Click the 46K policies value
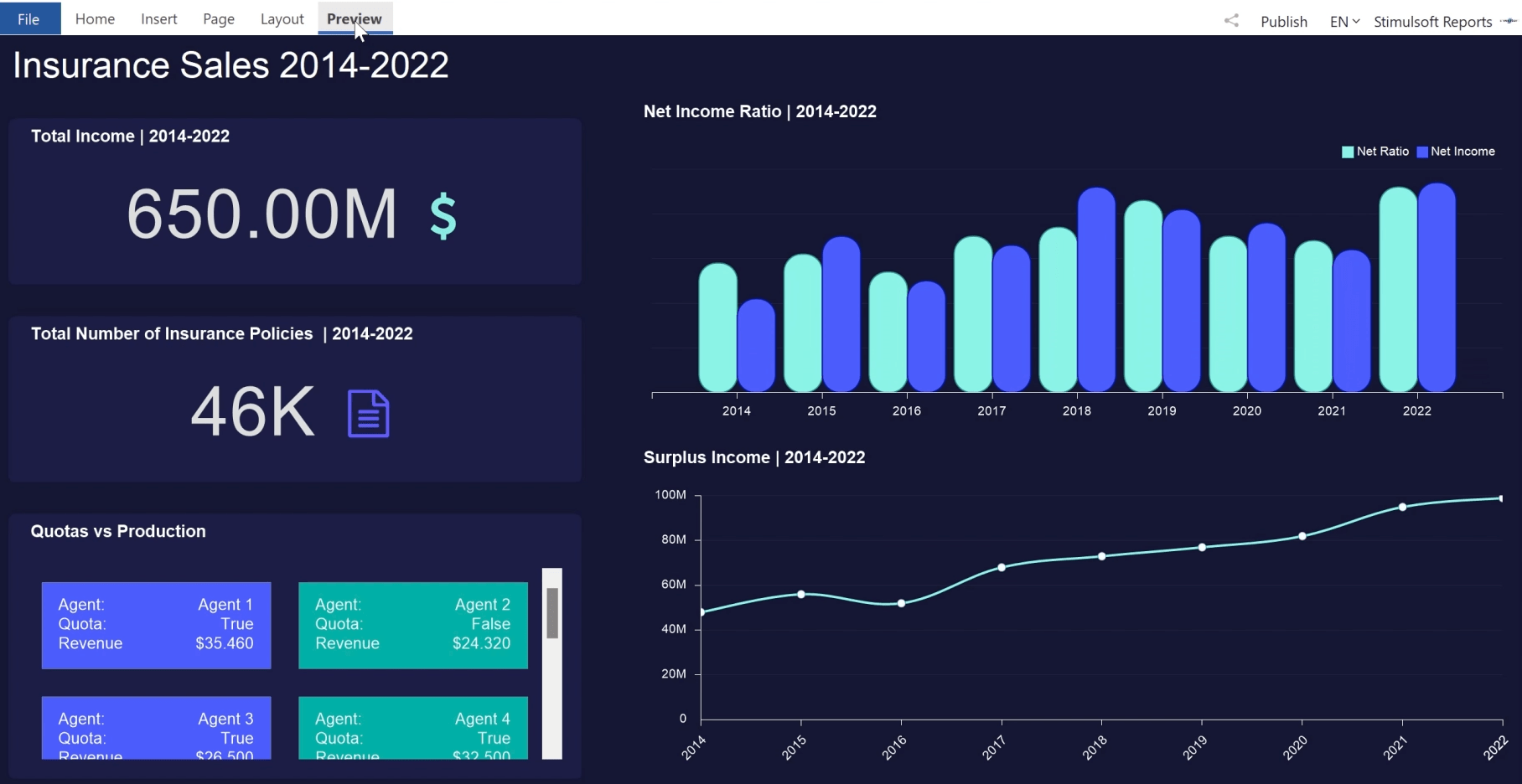Screen dimensions: 1522x784 253,412
